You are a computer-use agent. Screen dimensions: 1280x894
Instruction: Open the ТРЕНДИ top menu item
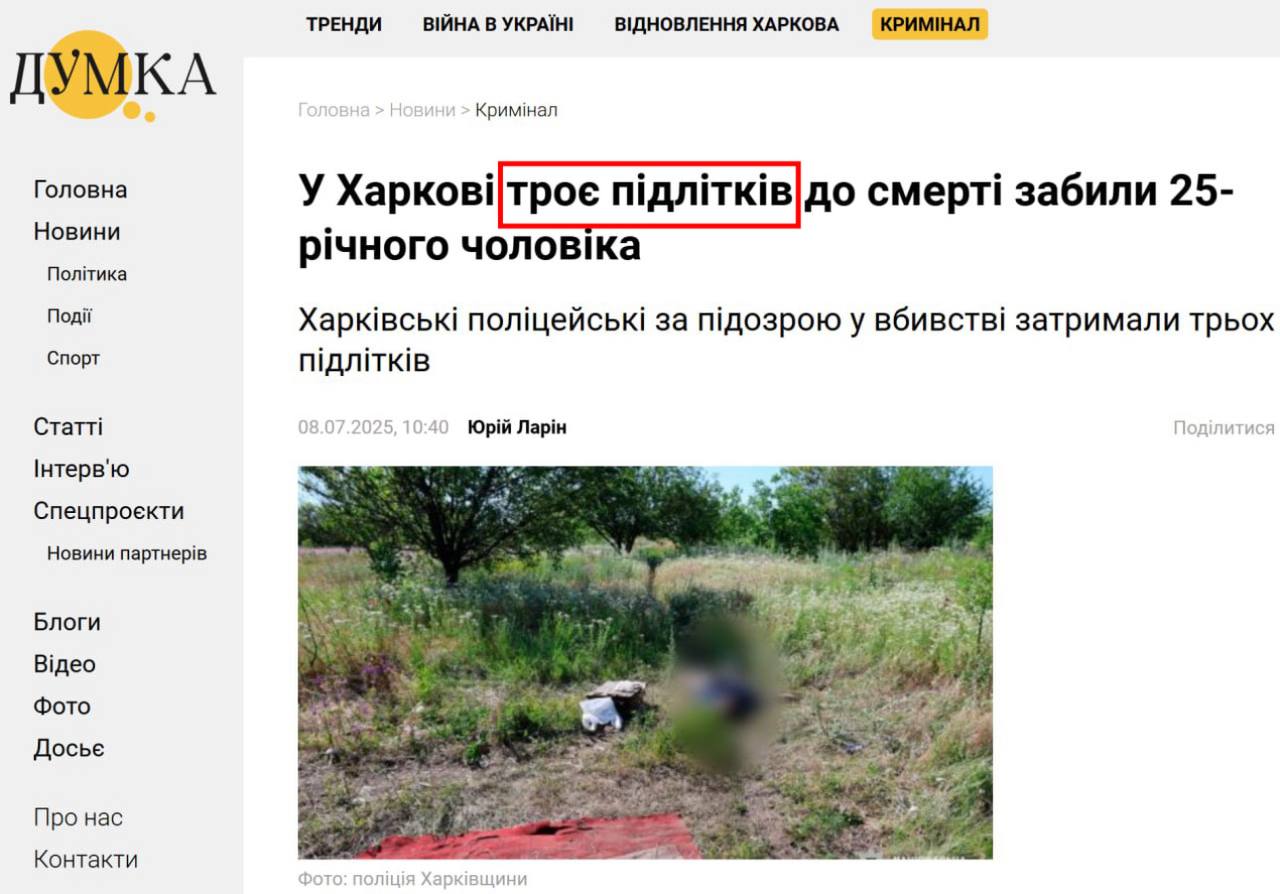click(344, 25)
